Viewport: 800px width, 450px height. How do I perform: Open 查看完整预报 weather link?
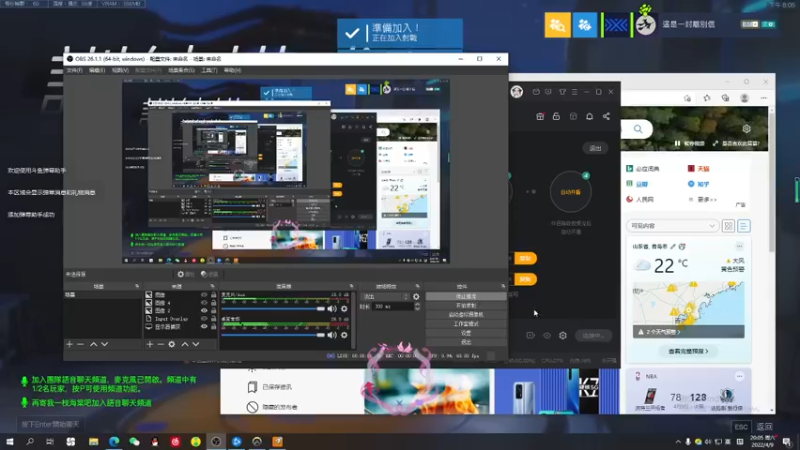pos(688,351)
